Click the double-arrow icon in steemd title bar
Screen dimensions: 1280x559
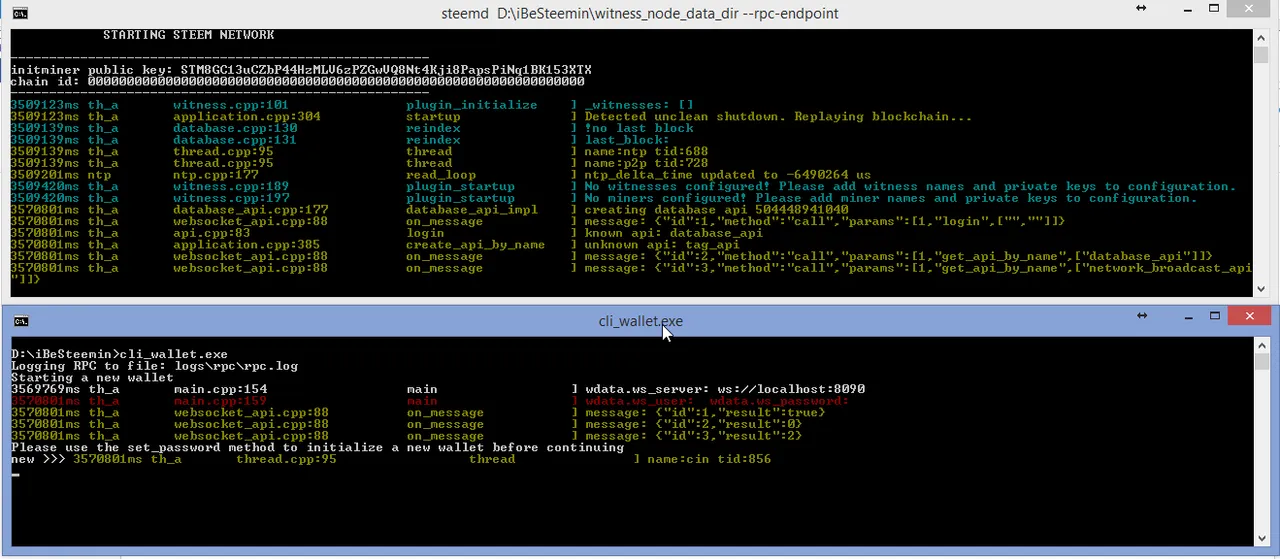(1140, 8)
